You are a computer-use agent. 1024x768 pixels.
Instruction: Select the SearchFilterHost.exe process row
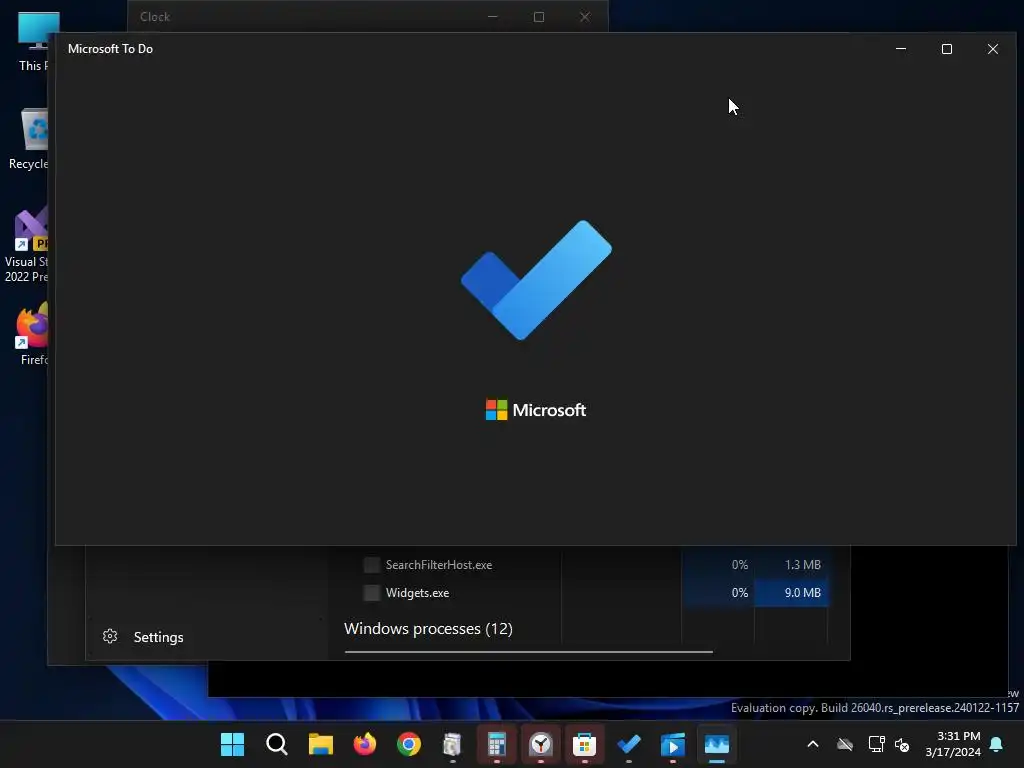[x=586, y=565]
